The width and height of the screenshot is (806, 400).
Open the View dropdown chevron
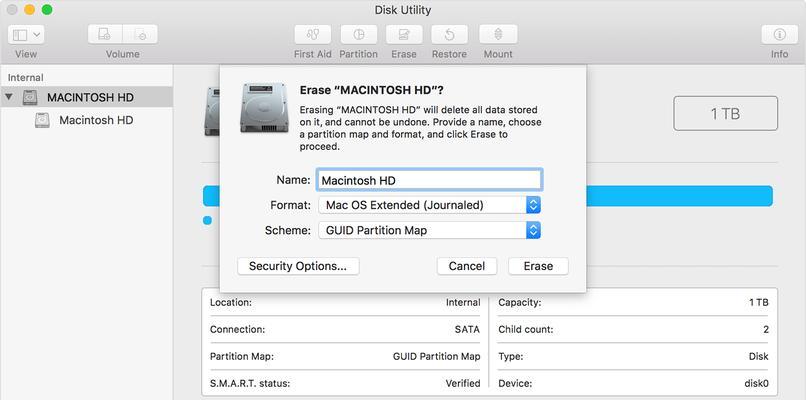click(x=37, y=34)
